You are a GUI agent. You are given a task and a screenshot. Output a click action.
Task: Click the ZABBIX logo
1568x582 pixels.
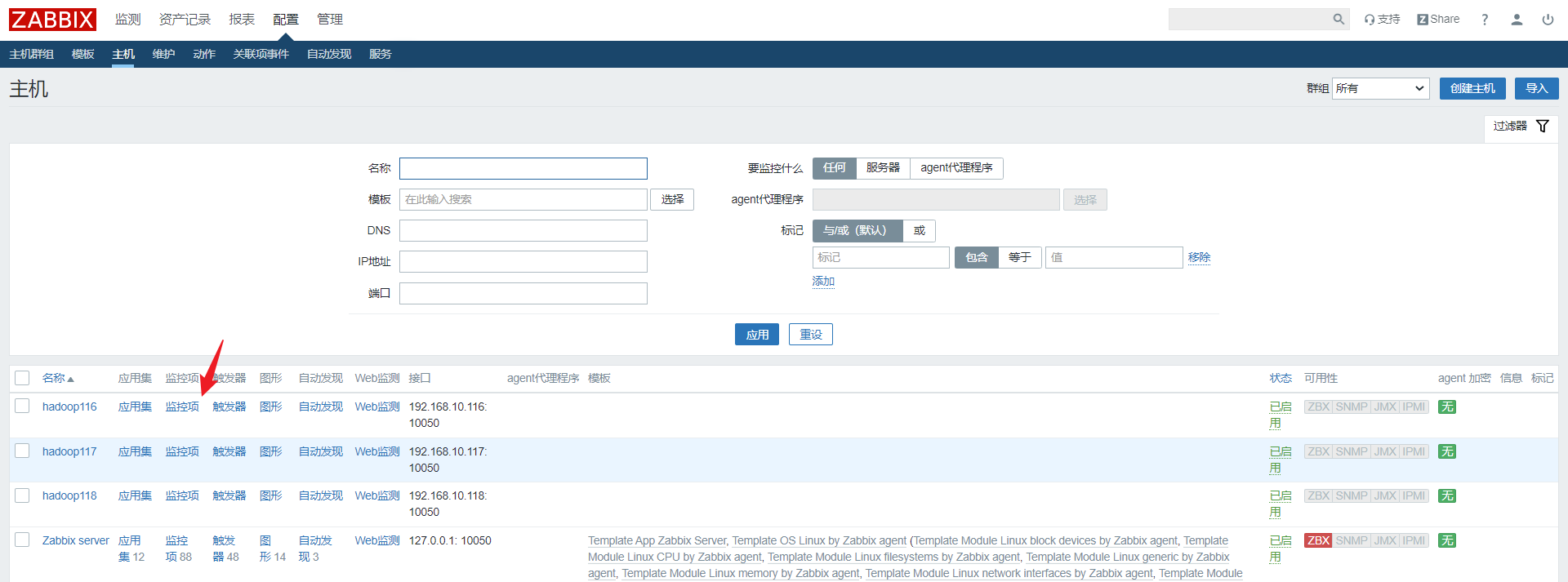click(52, 20)
